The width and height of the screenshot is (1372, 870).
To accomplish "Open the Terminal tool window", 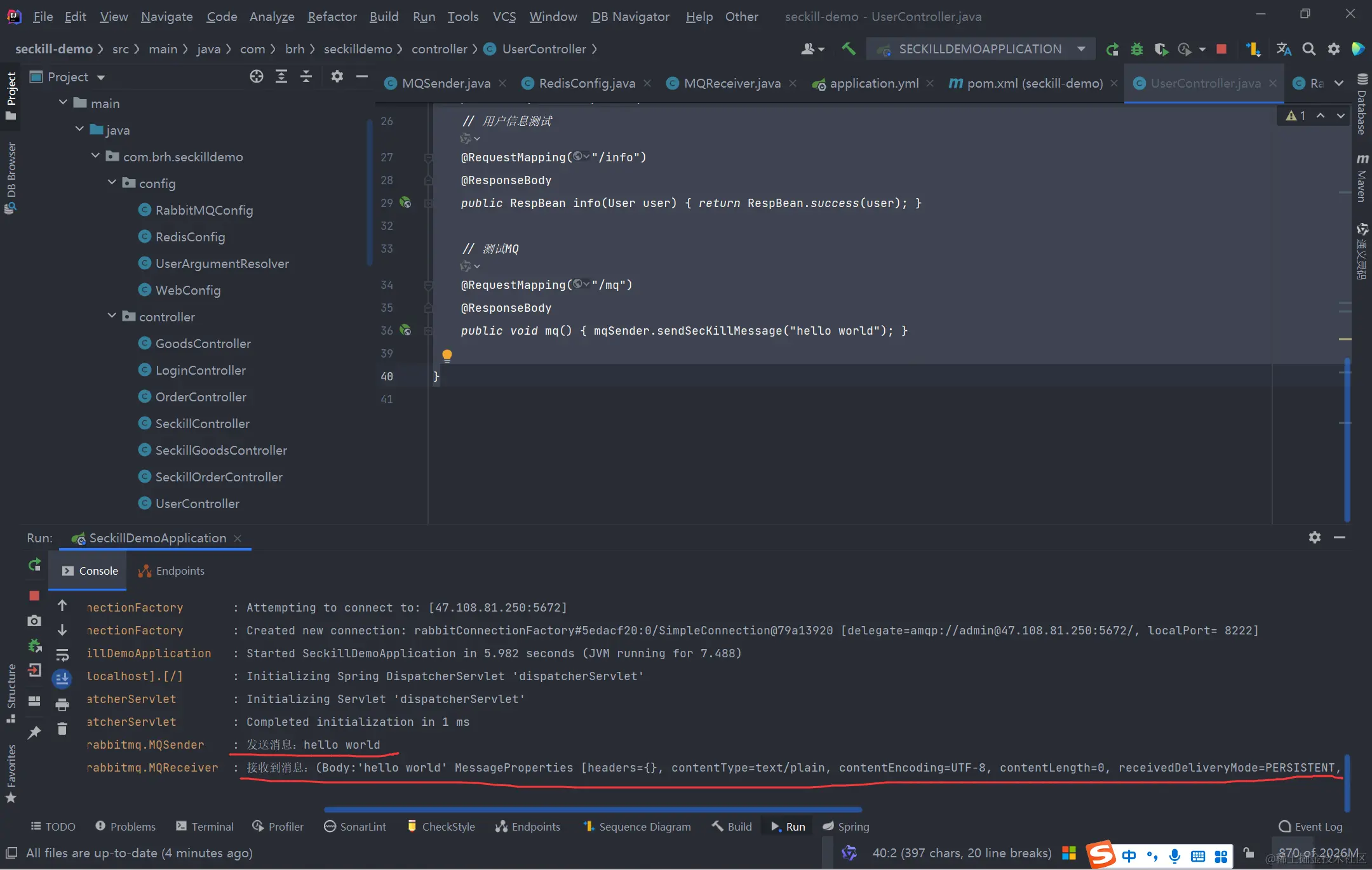I will click(205, 826).
